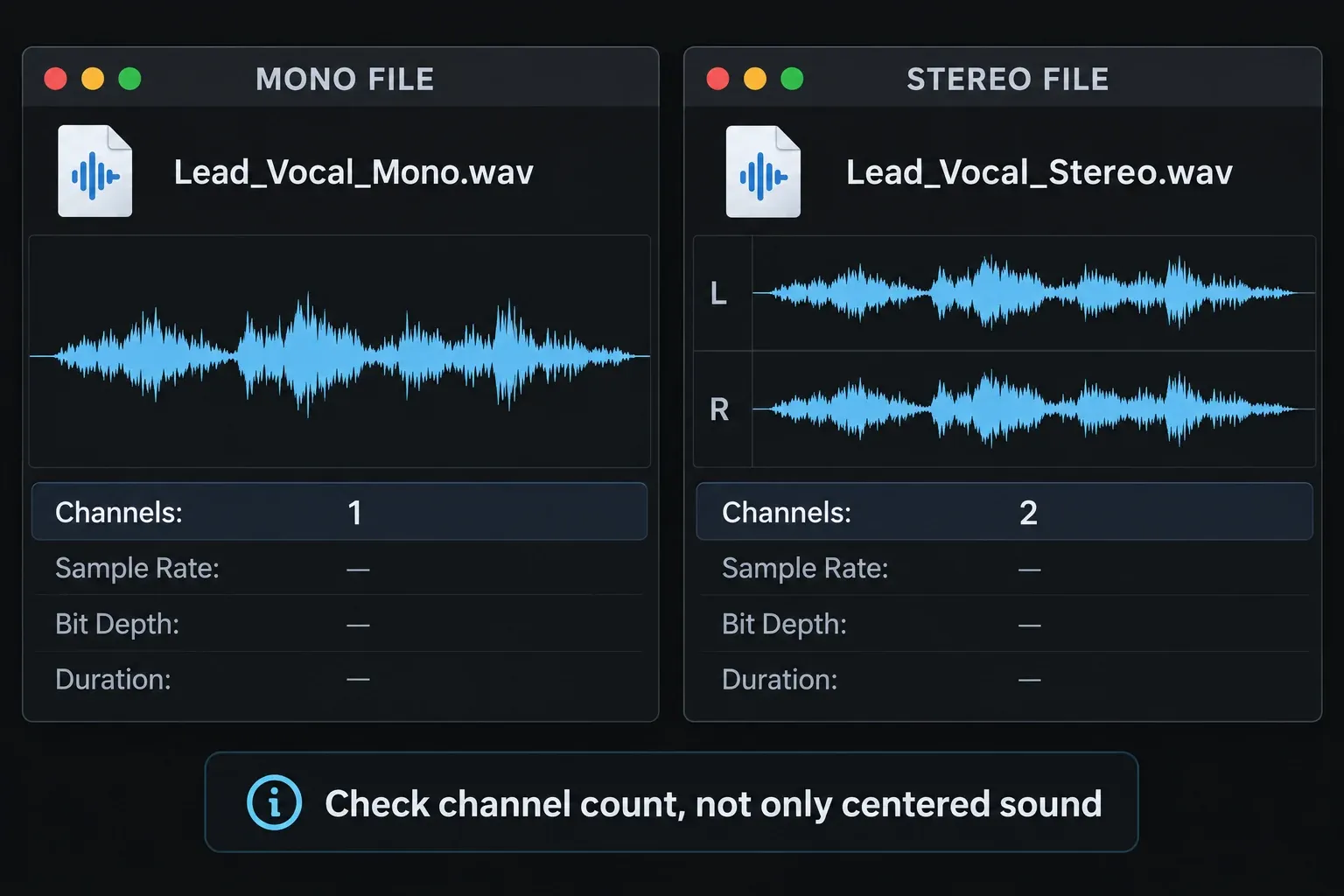Select the R channel label
Image resolution: width=1344 pixels, height=896 pixels.
(x=719, y=409)
